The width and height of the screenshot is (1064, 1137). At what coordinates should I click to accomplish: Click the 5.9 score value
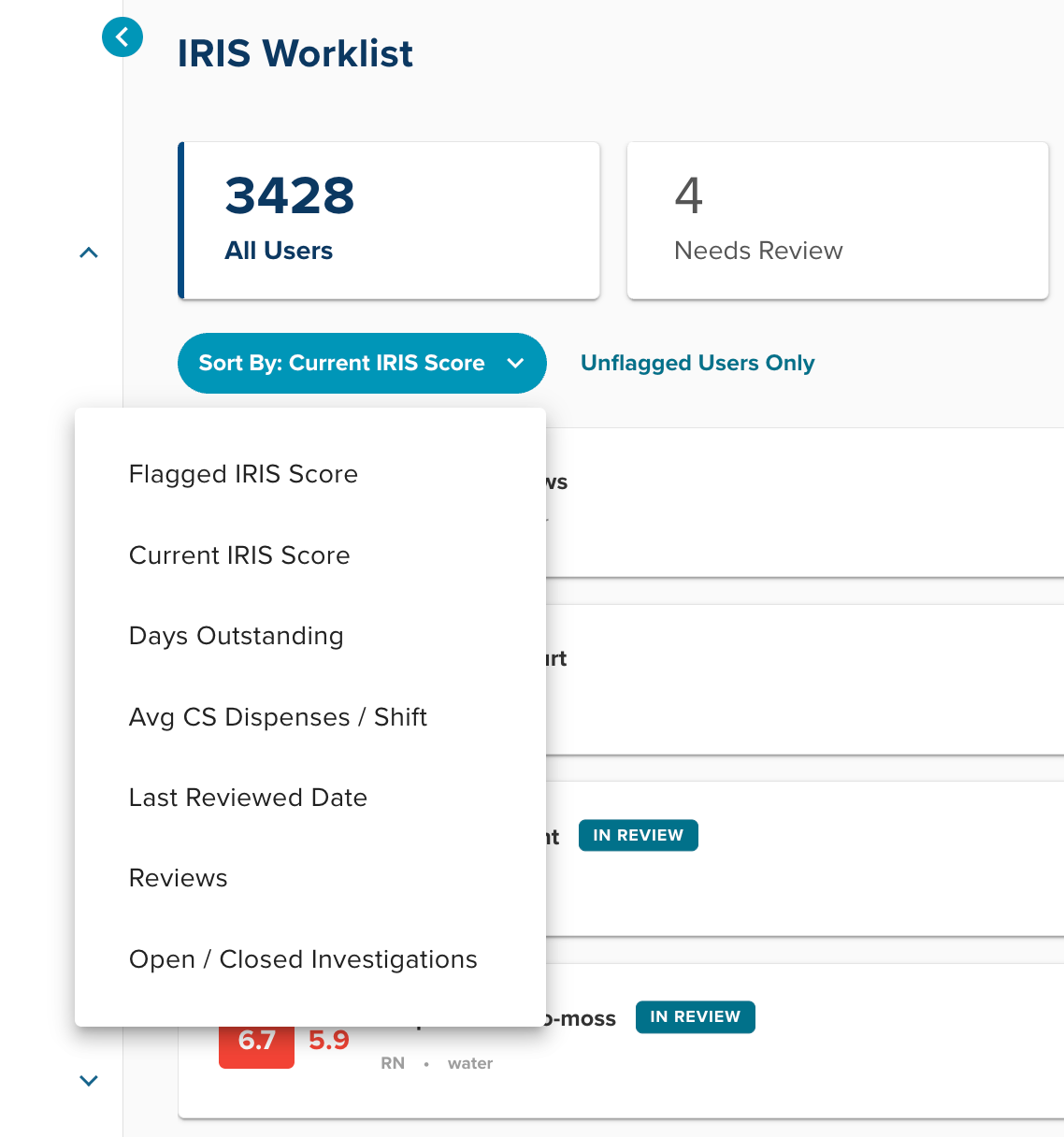(x=329, y=1040)
